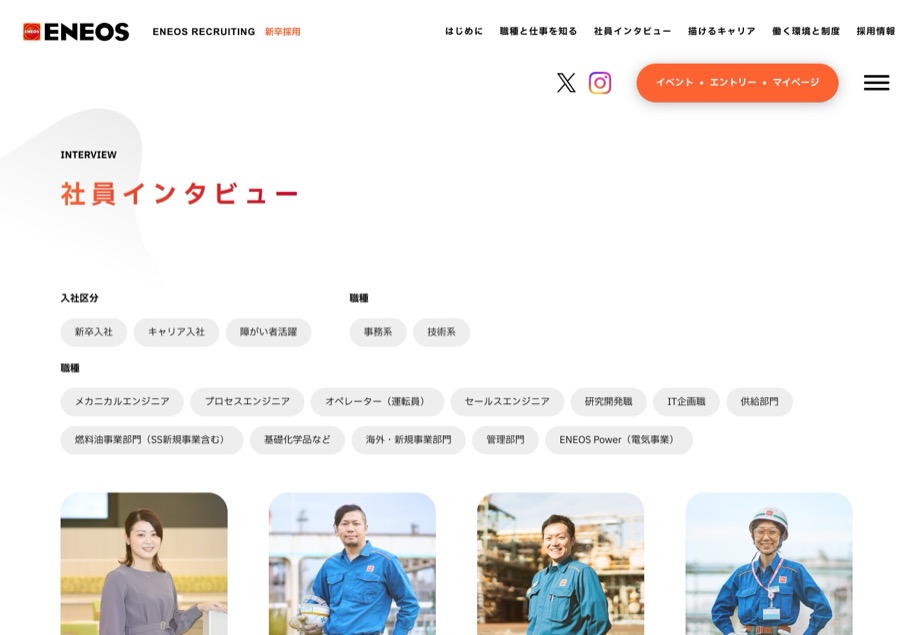Image resolution: width=915 pixels, height=635 pixels.
Task: Toggle the セールスエンジニア filter
Action: point(507,402)
